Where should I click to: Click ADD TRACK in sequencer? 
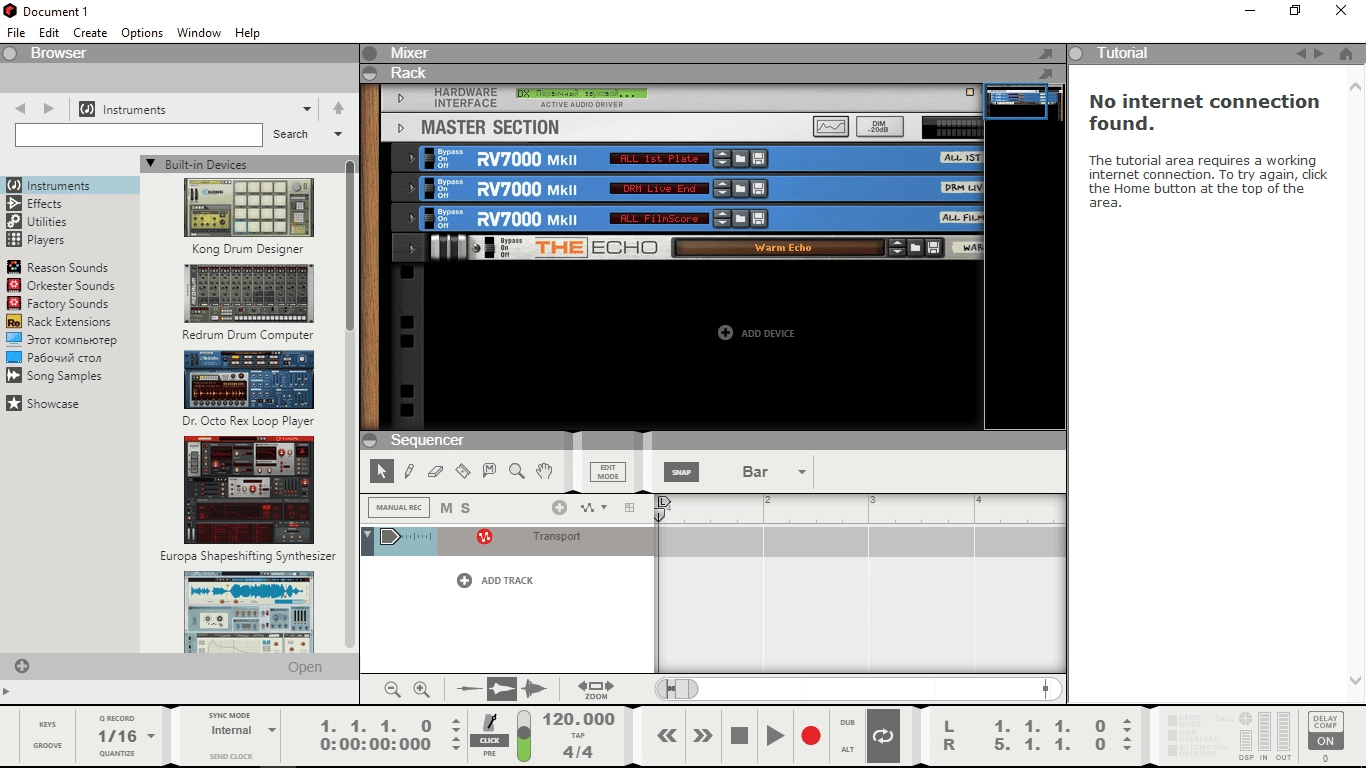point(495,581)
